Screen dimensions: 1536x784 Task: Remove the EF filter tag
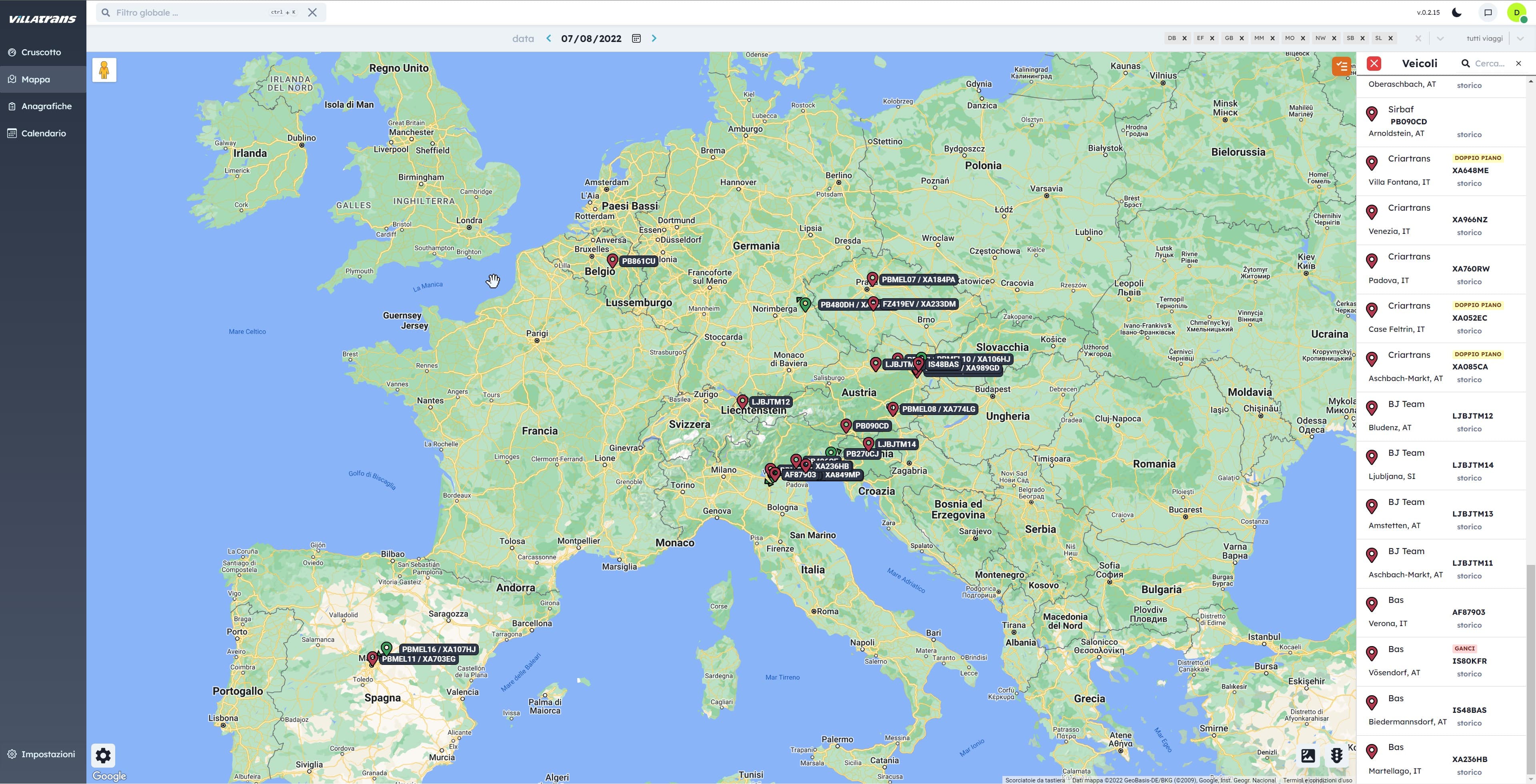coord(1213,38)
